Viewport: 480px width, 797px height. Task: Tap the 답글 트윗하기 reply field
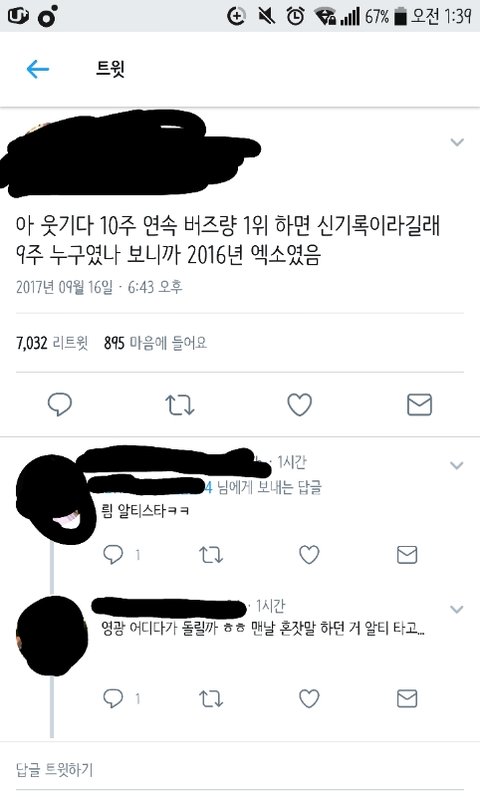pos(240,769)
